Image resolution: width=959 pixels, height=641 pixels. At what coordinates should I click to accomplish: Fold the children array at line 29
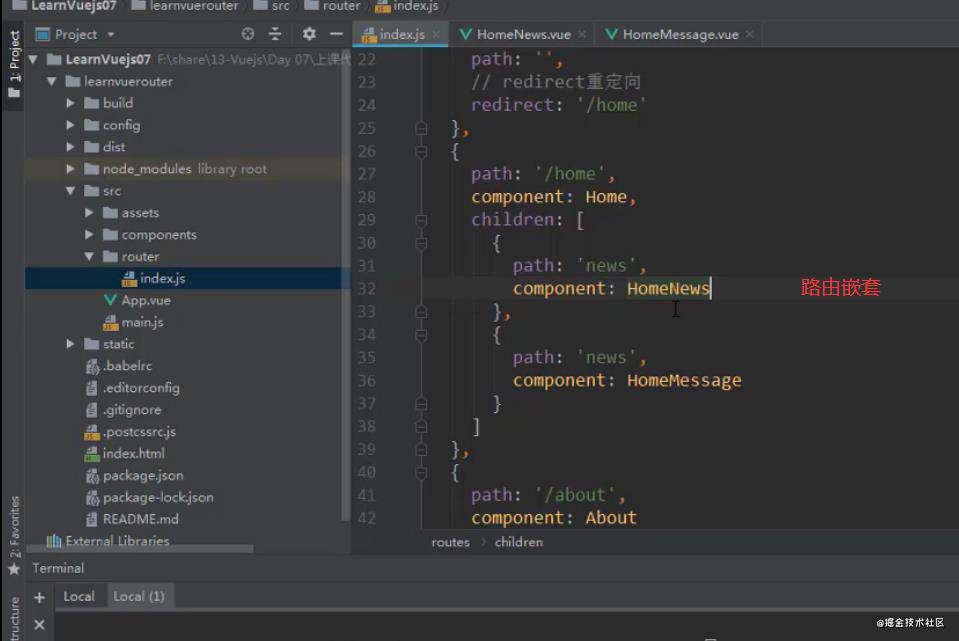pos(421,220)
